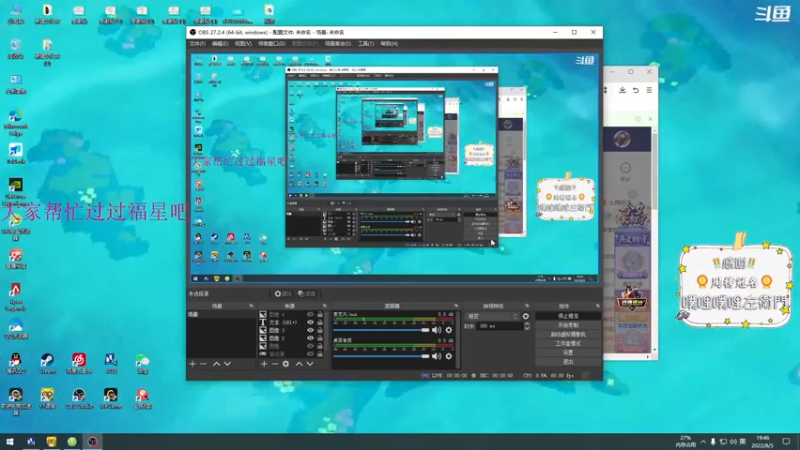Toggle the lock on source 图像 2

point(320,338)
